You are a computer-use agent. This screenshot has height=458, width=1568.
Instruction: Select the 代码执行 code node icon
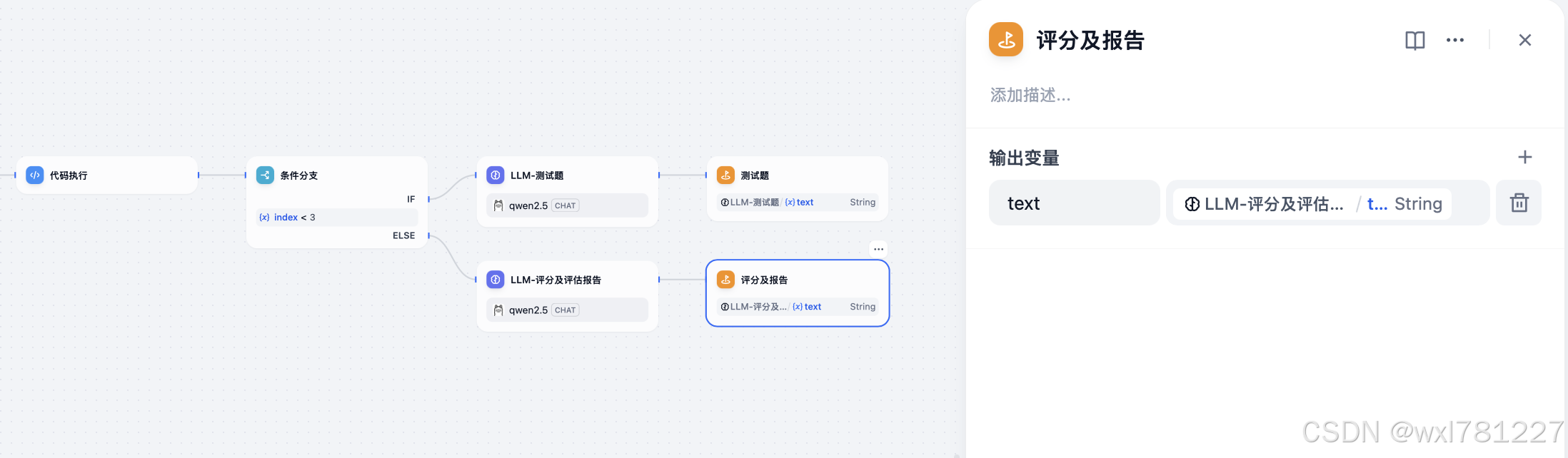tap(34, 175)
